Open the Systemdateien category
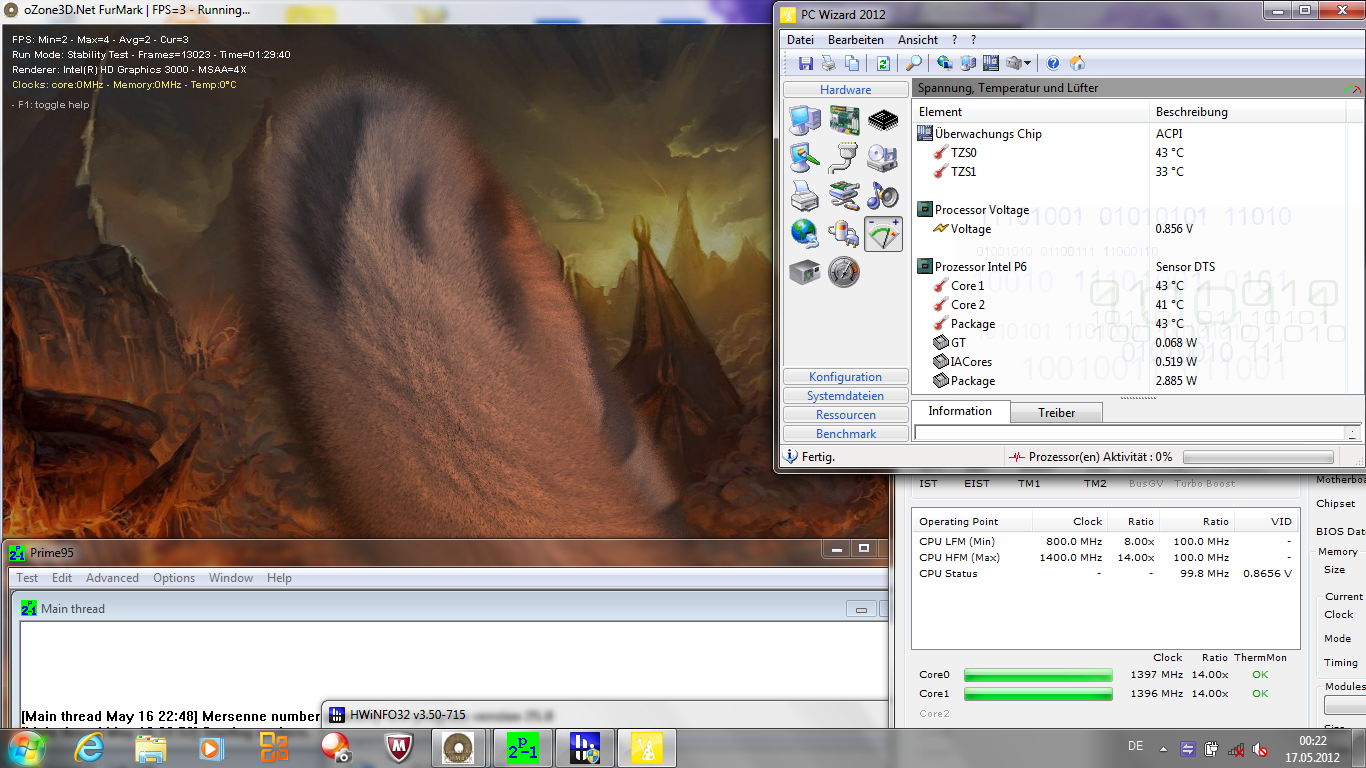1366x768 pixels. [x=846, y=396]
